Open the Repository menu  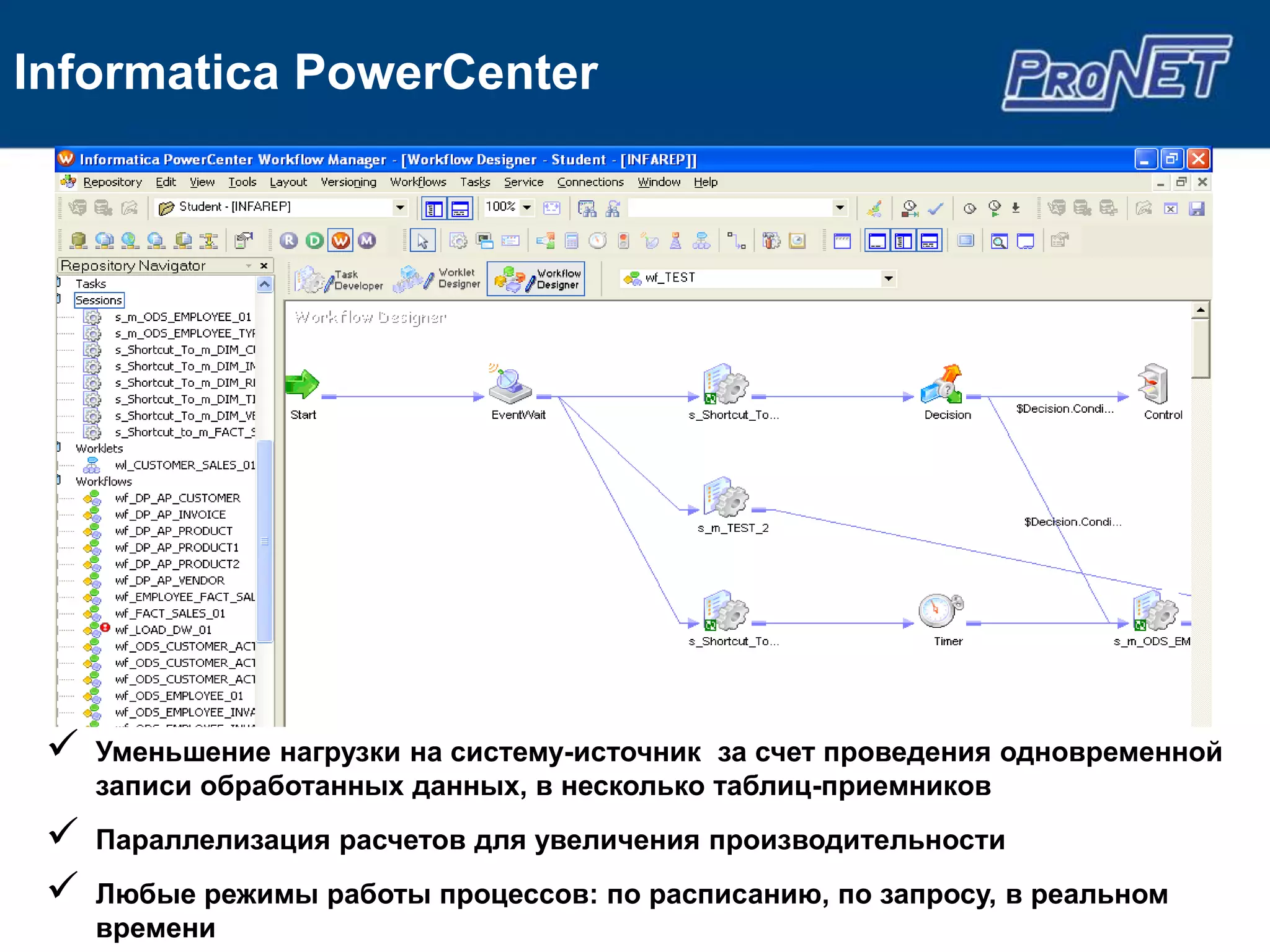[x=112, y=182]
